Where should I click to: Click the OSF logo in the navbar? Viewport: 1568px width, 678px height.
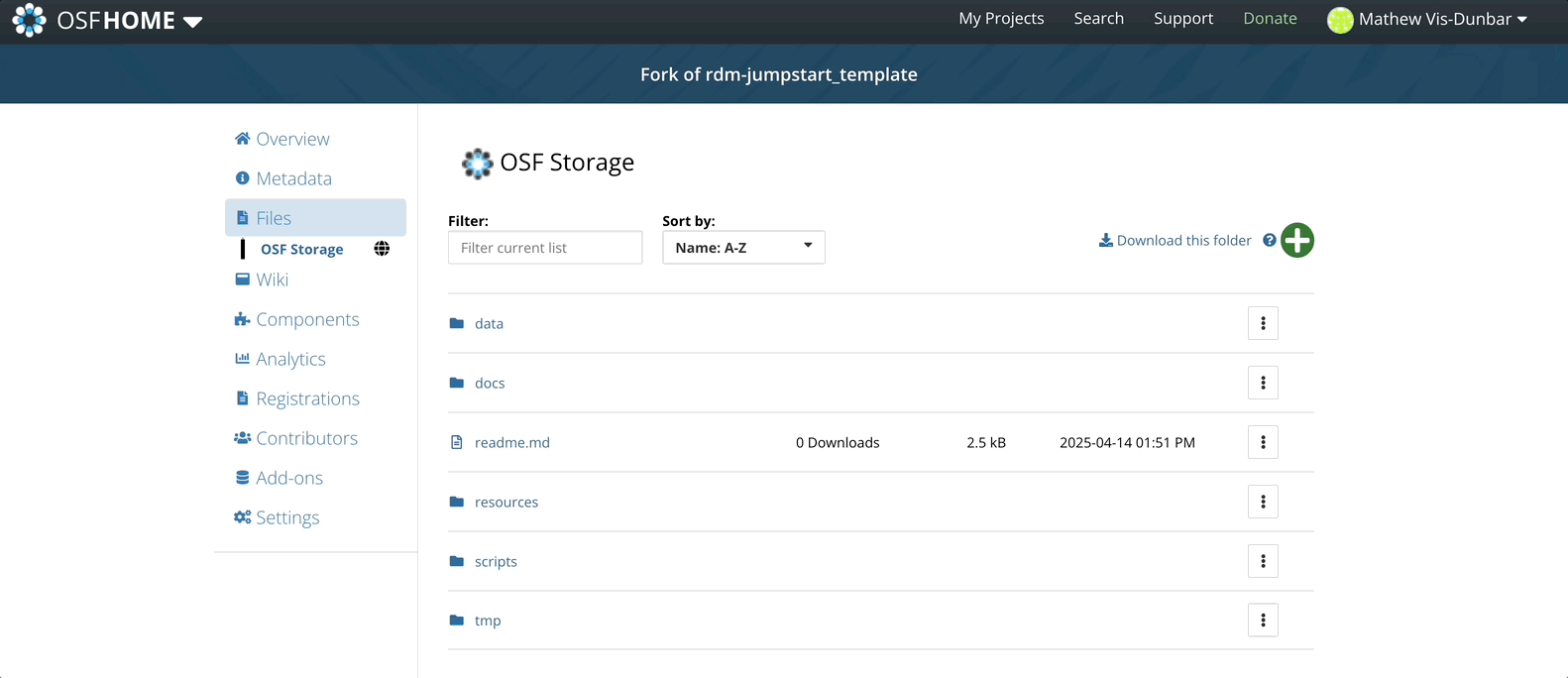click(x=29, y=20)
